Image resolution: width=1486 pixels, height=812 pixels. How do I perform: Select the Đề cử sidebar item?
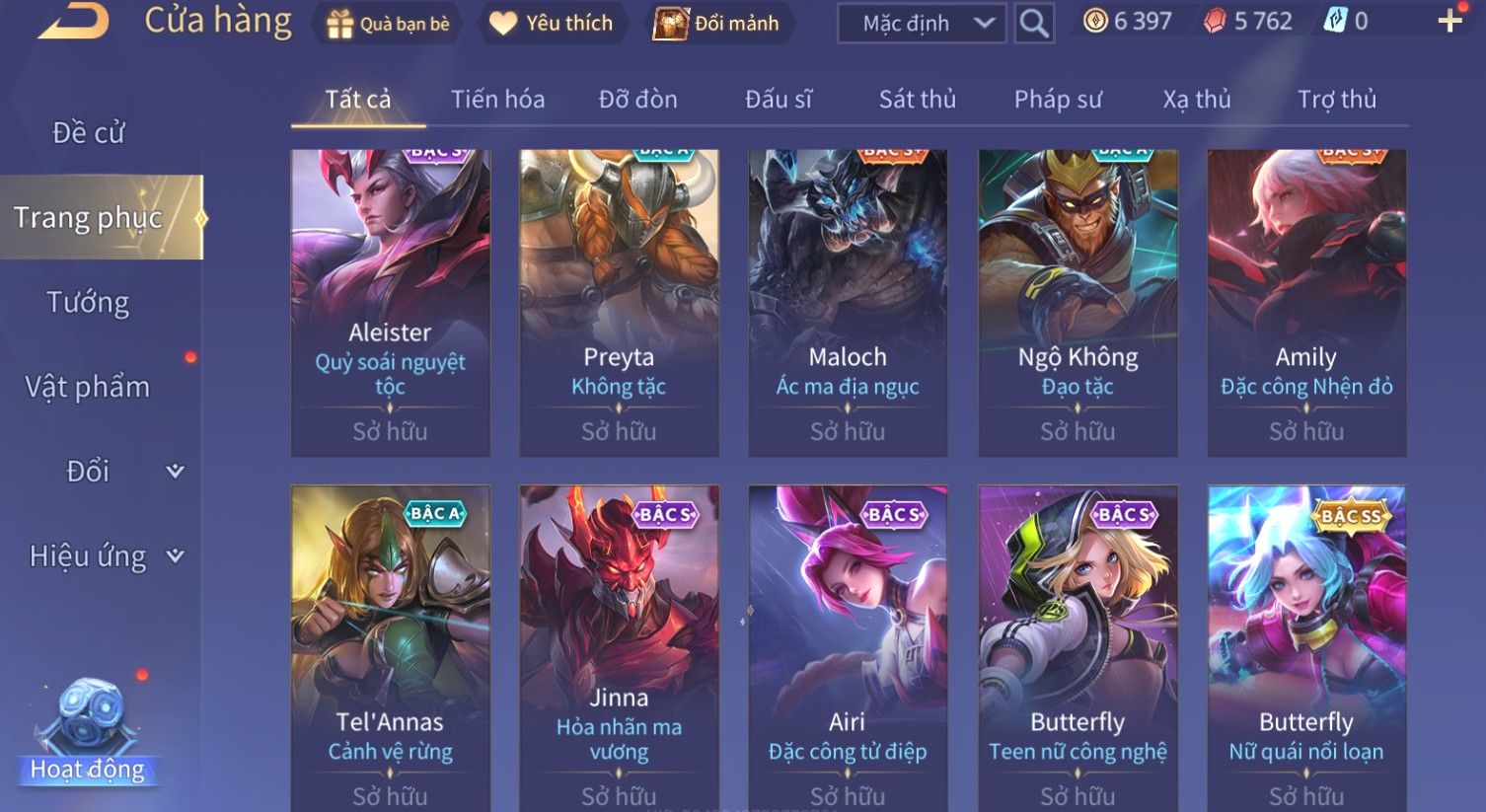(88, 132)
